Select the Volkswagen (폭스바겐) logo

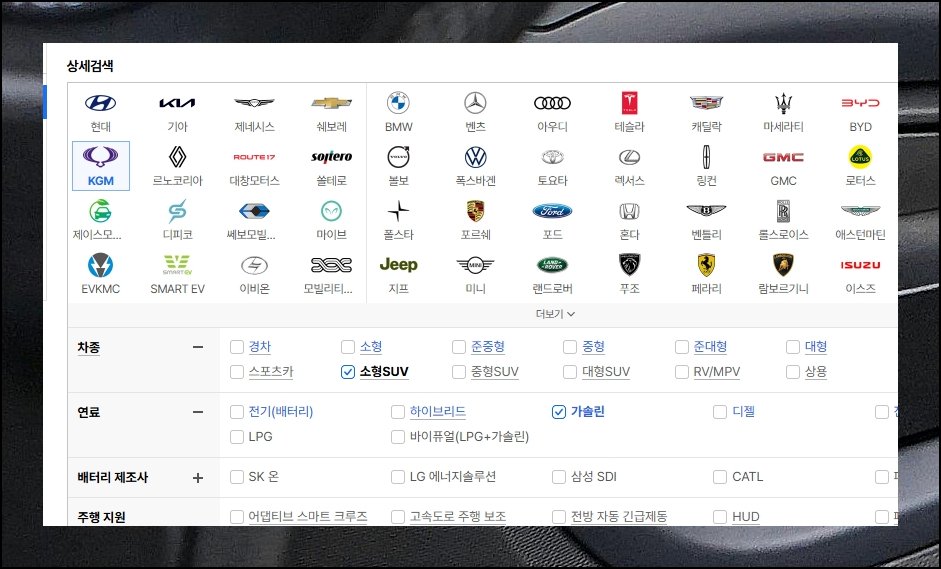click(475, 157)
